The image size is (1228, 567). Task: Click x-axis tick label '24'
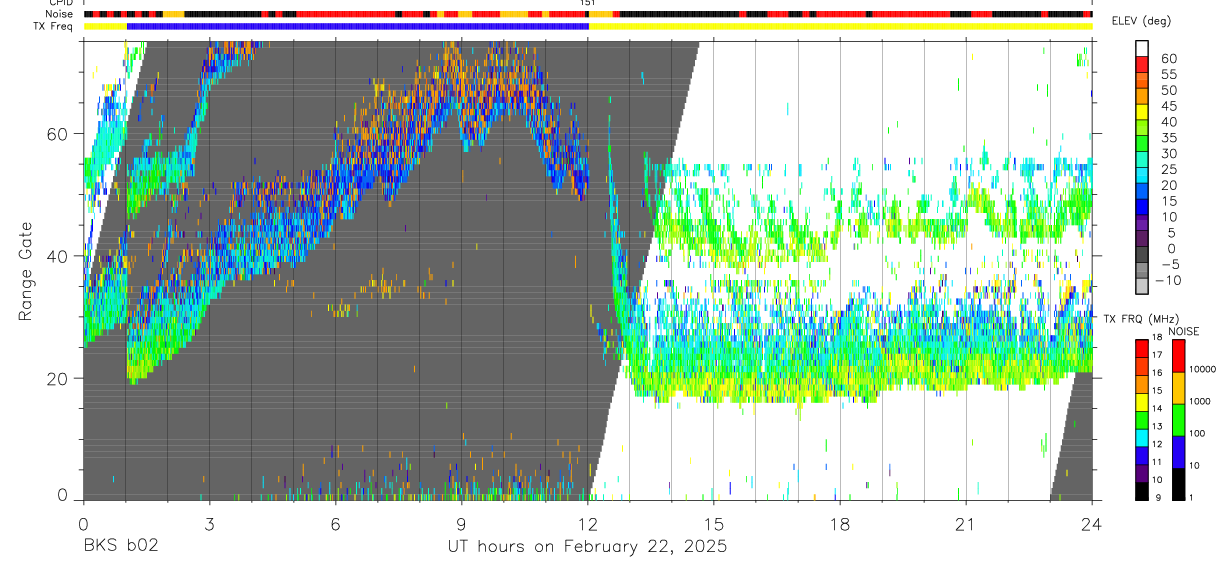1092,524
